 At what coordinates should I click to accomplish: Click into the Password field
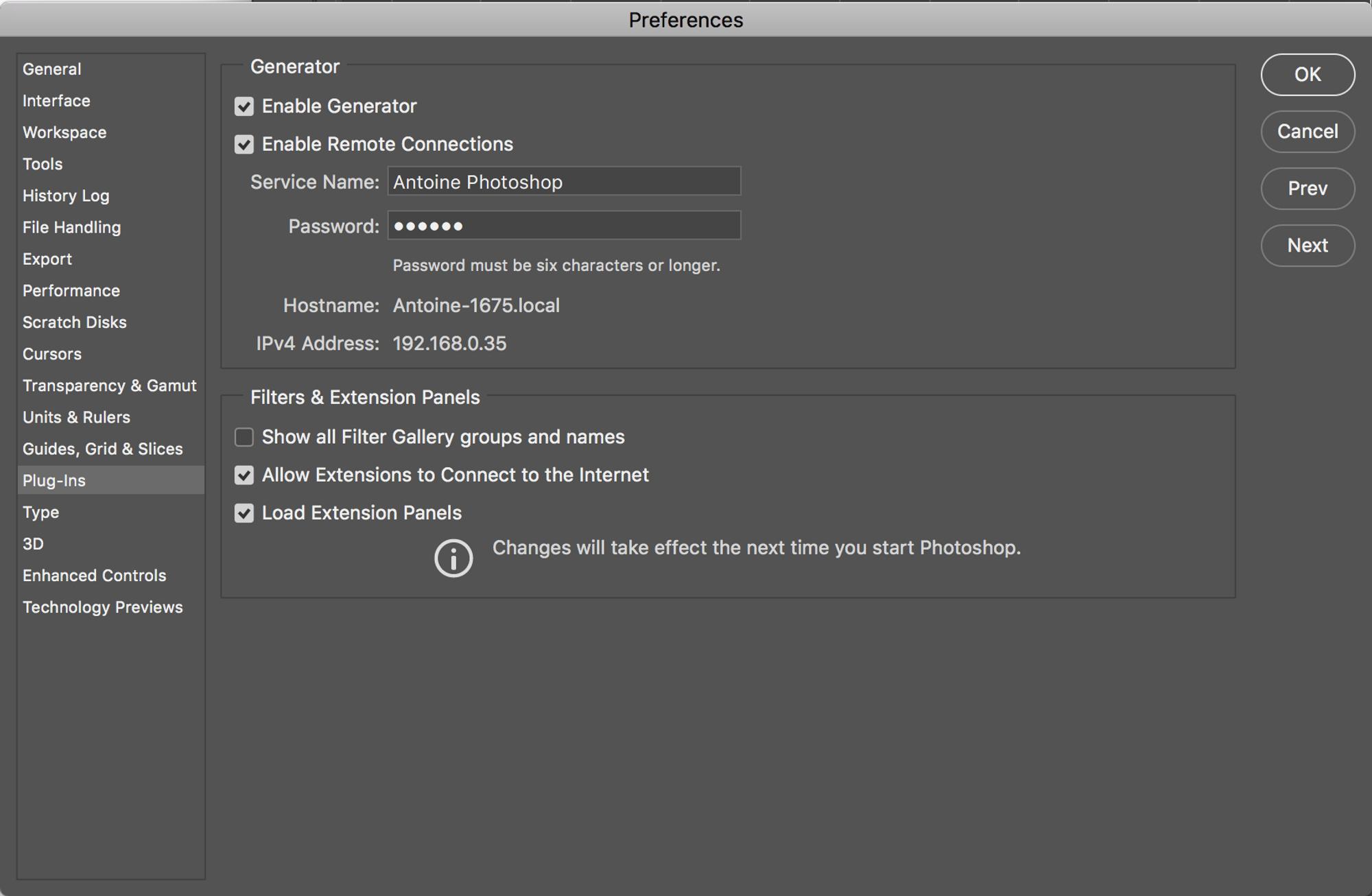pos(564,226)
